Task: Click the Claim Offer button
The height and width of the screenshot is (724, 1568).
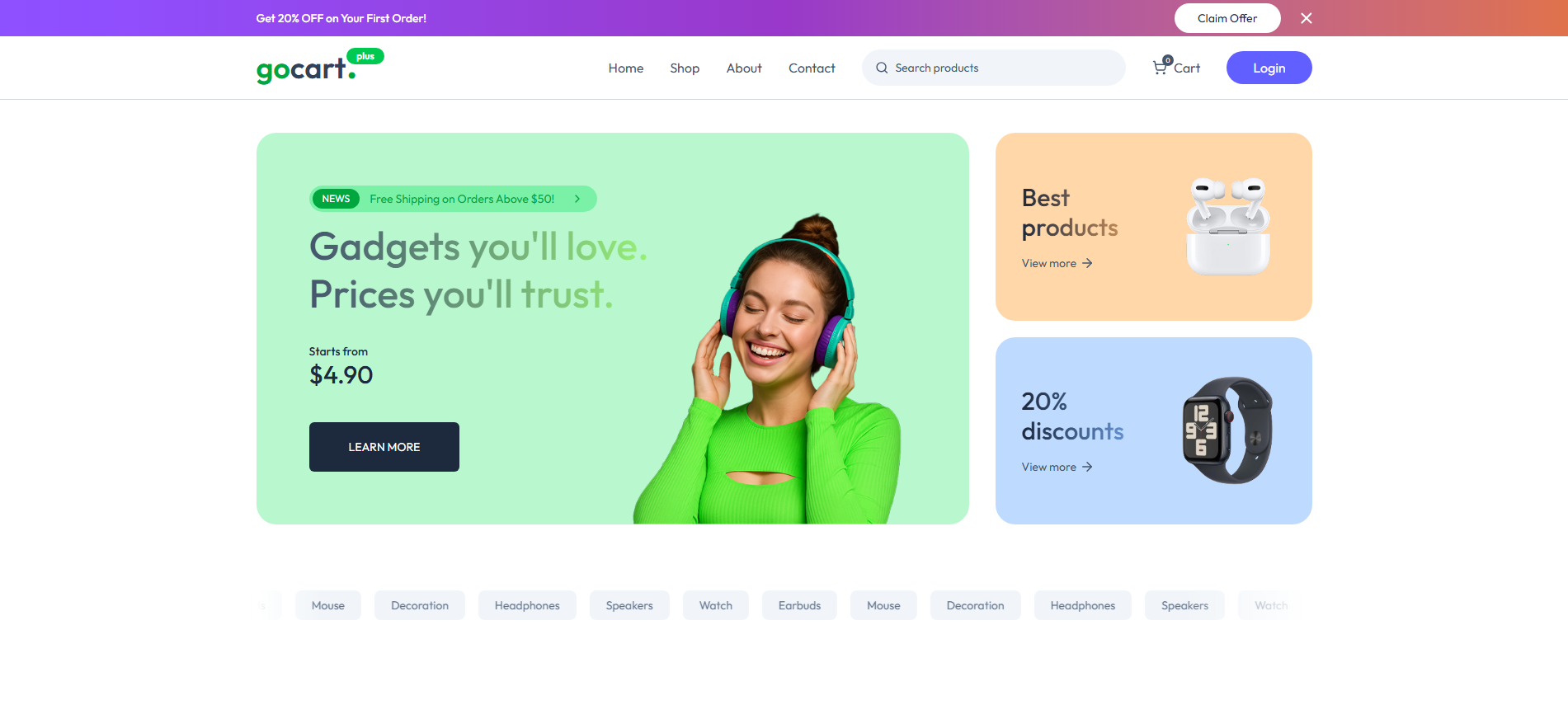Action: 1227,18
